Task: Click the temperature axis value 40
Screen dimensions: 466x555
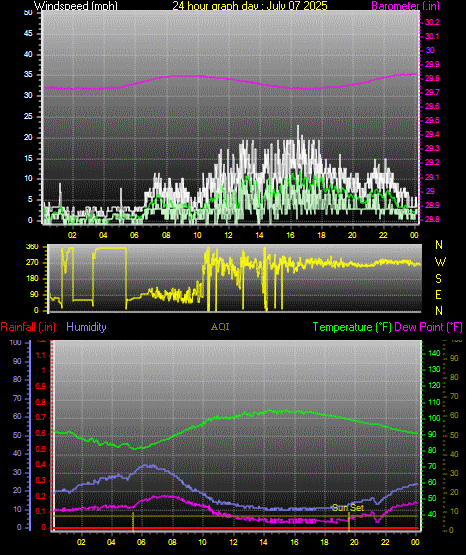Action: (x=432, y=514)
